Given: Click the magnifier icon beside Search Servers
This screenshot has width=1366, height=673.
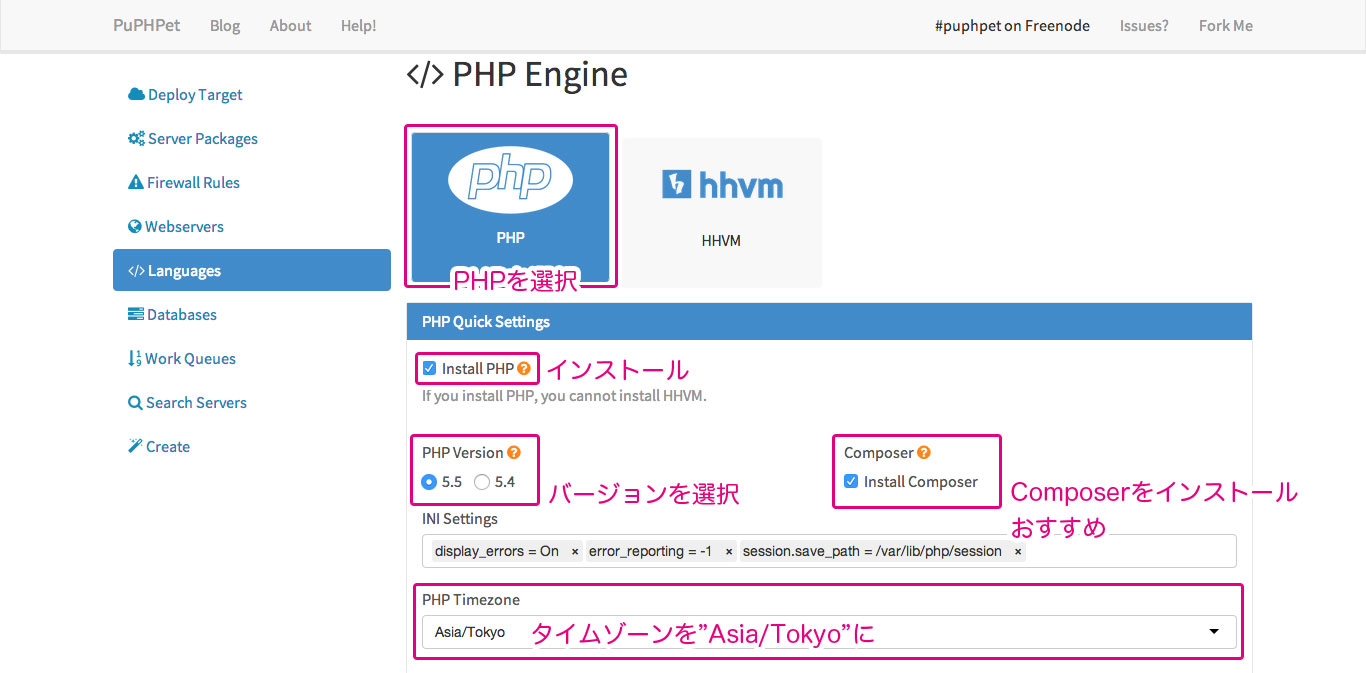Looking at the screenshot, I should [x=135, y=403].
